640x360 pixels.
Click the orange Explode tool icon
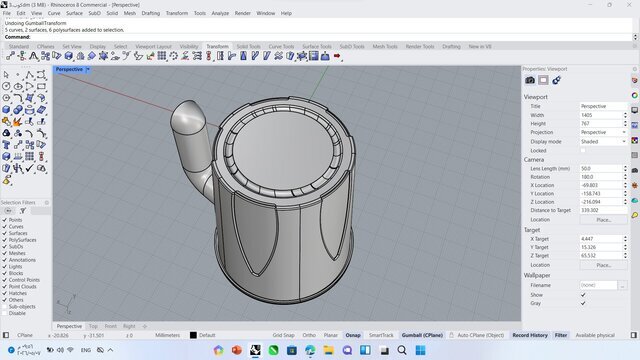pos(18,122)
